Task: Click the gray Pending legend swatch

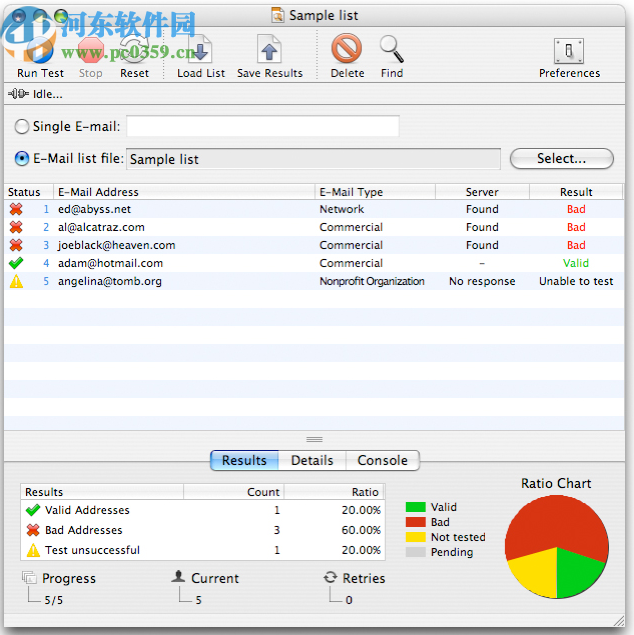Action: point(415,552)
